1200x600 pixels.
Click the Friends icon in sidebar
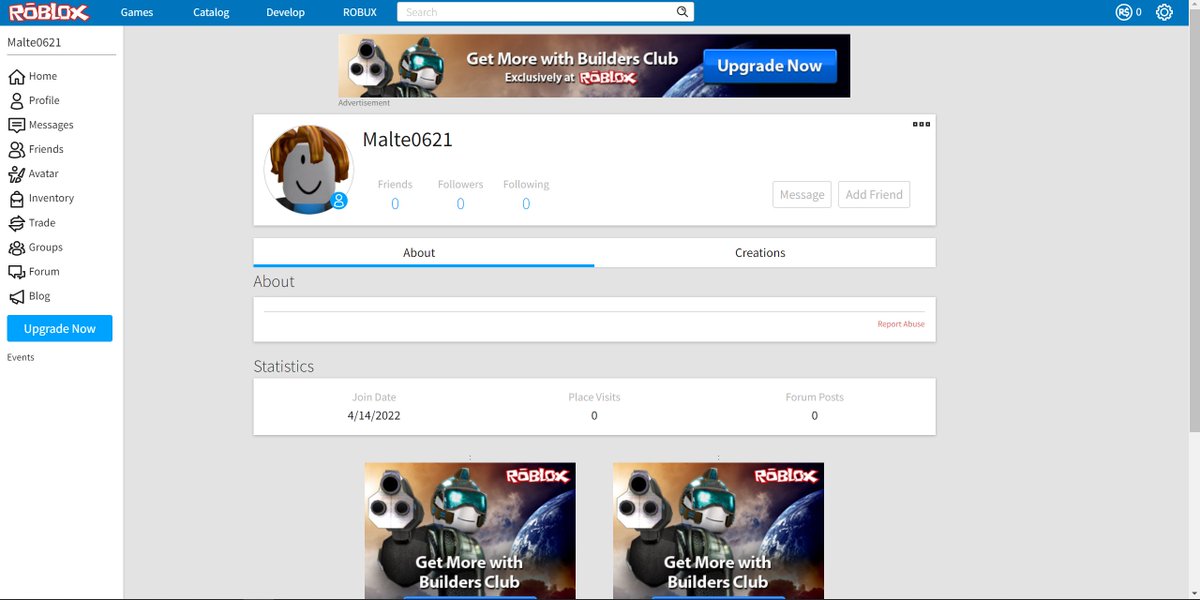coord(16,149)
